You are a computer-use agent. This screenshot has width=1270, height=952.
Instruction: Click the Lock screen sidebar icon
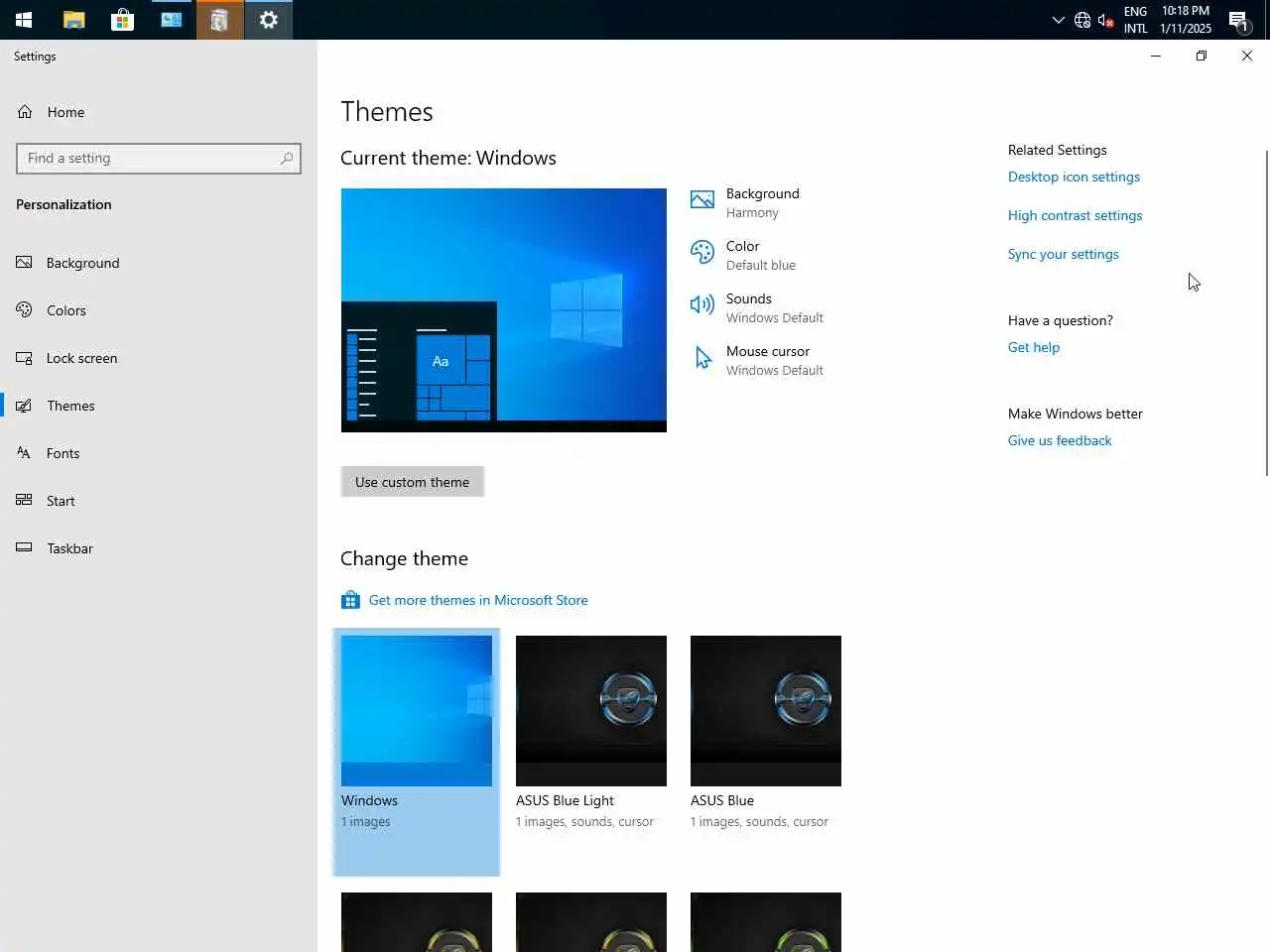(x=24, y=358)
